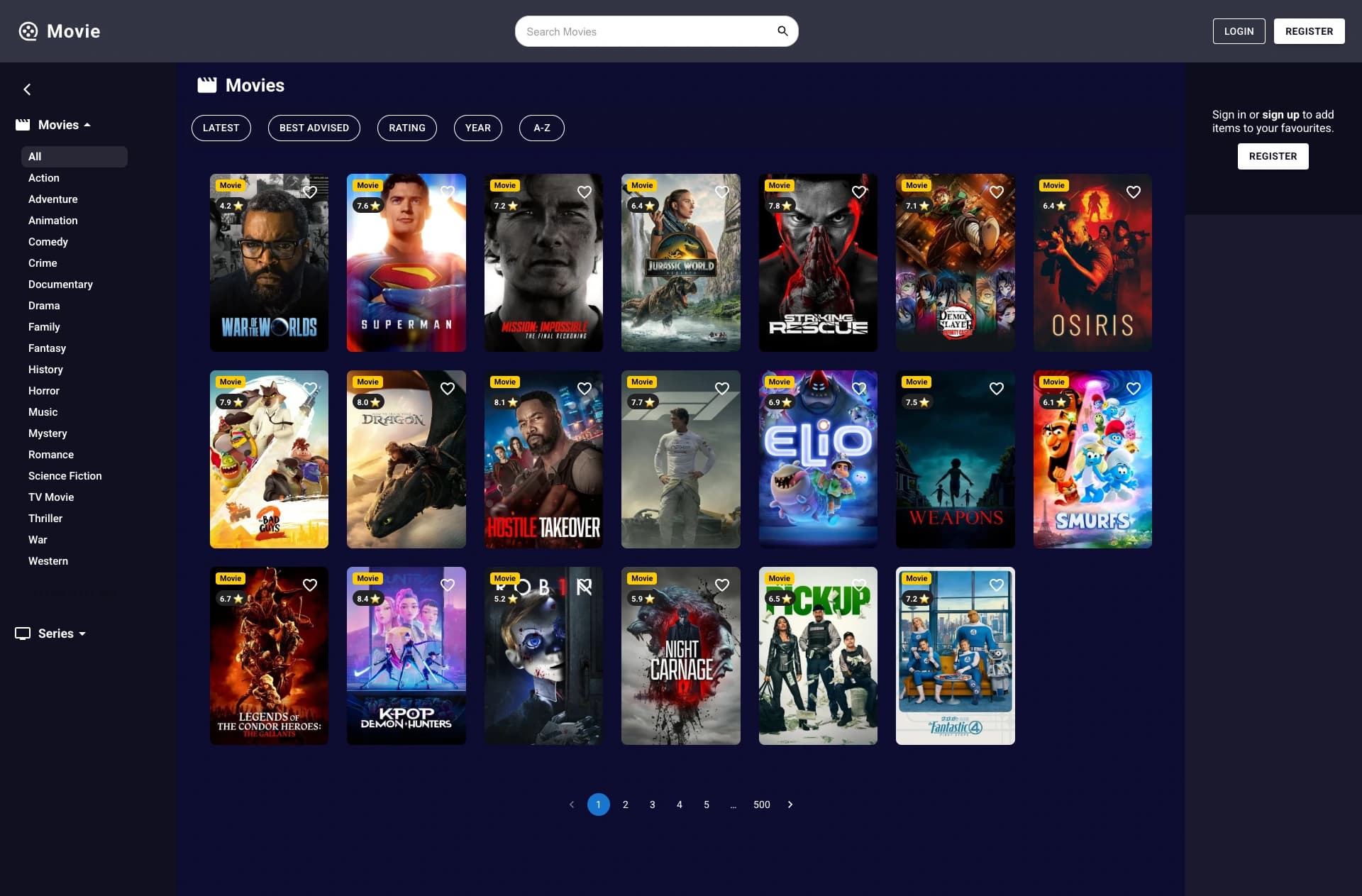This screenshot has height=896, width=1362.
Task: Focus the Search Movies input field
Action: pyautogui.click(x=646, y=31)
